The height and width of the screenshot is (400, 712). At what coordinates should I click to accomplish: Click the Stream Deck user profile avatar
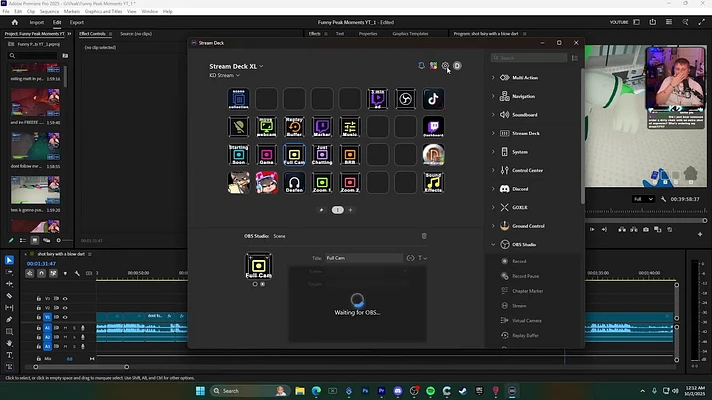click(457, 66)
